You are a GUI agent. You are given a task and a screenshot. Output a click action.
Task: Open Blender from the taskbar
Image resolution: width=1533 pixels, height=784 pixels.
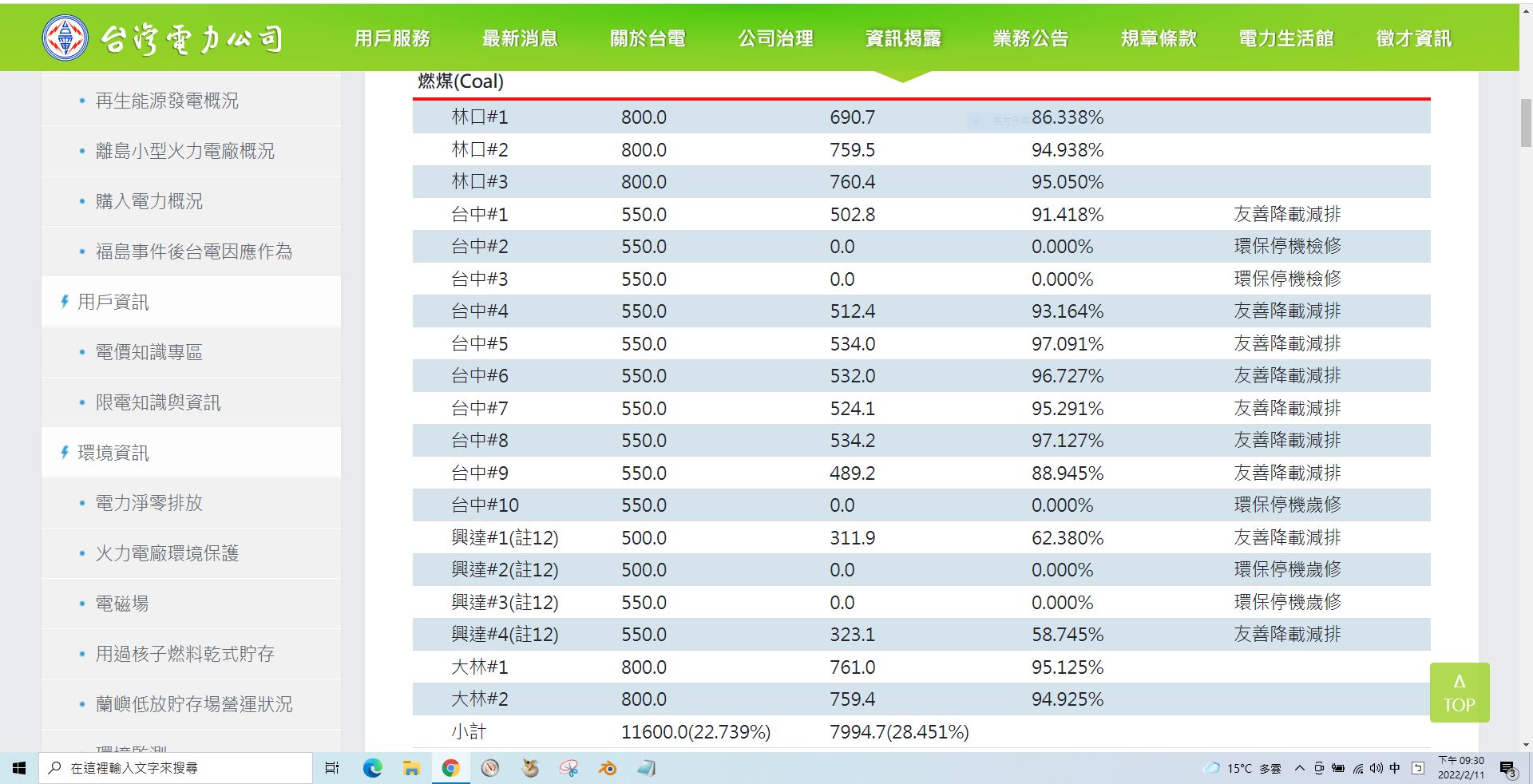[608, 768]
